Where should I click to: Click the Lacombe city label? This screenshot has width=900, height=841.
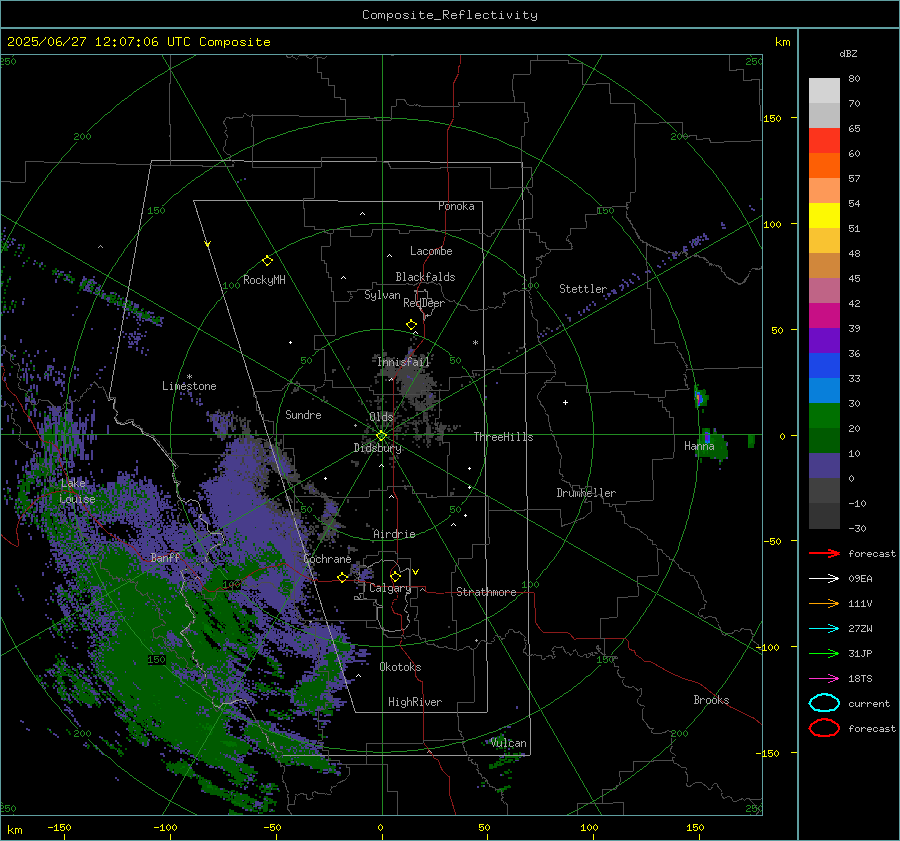tap(431, 251)
